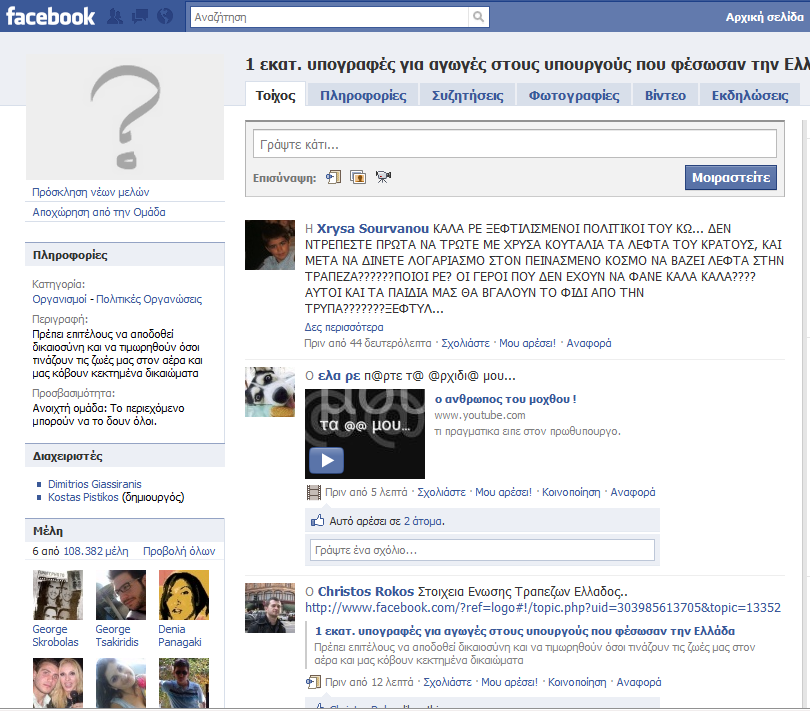Open Christos Rokos's profile picture
The image size is (810, 711).
(270, 608)
